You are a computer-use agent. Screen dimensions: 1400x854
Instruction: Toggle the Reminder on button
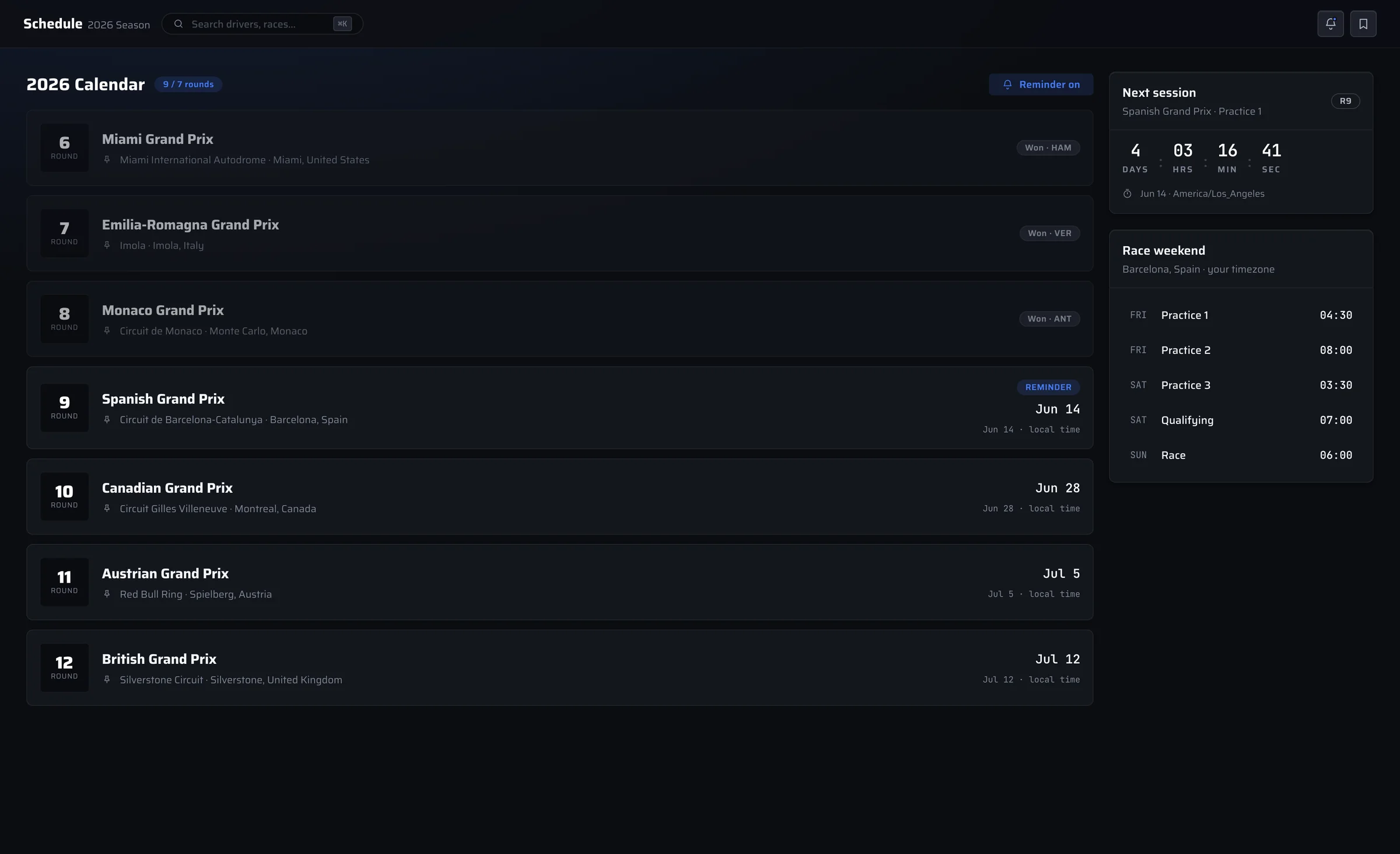click(1041, 85)
